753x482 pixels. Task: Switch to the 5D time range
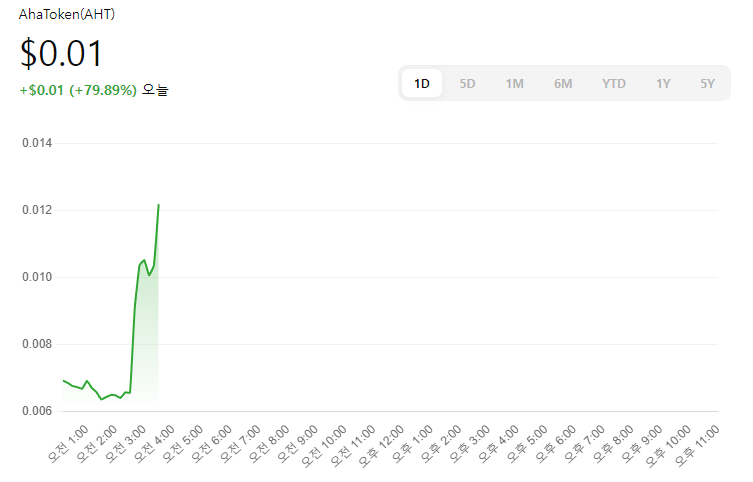point(467,84)
